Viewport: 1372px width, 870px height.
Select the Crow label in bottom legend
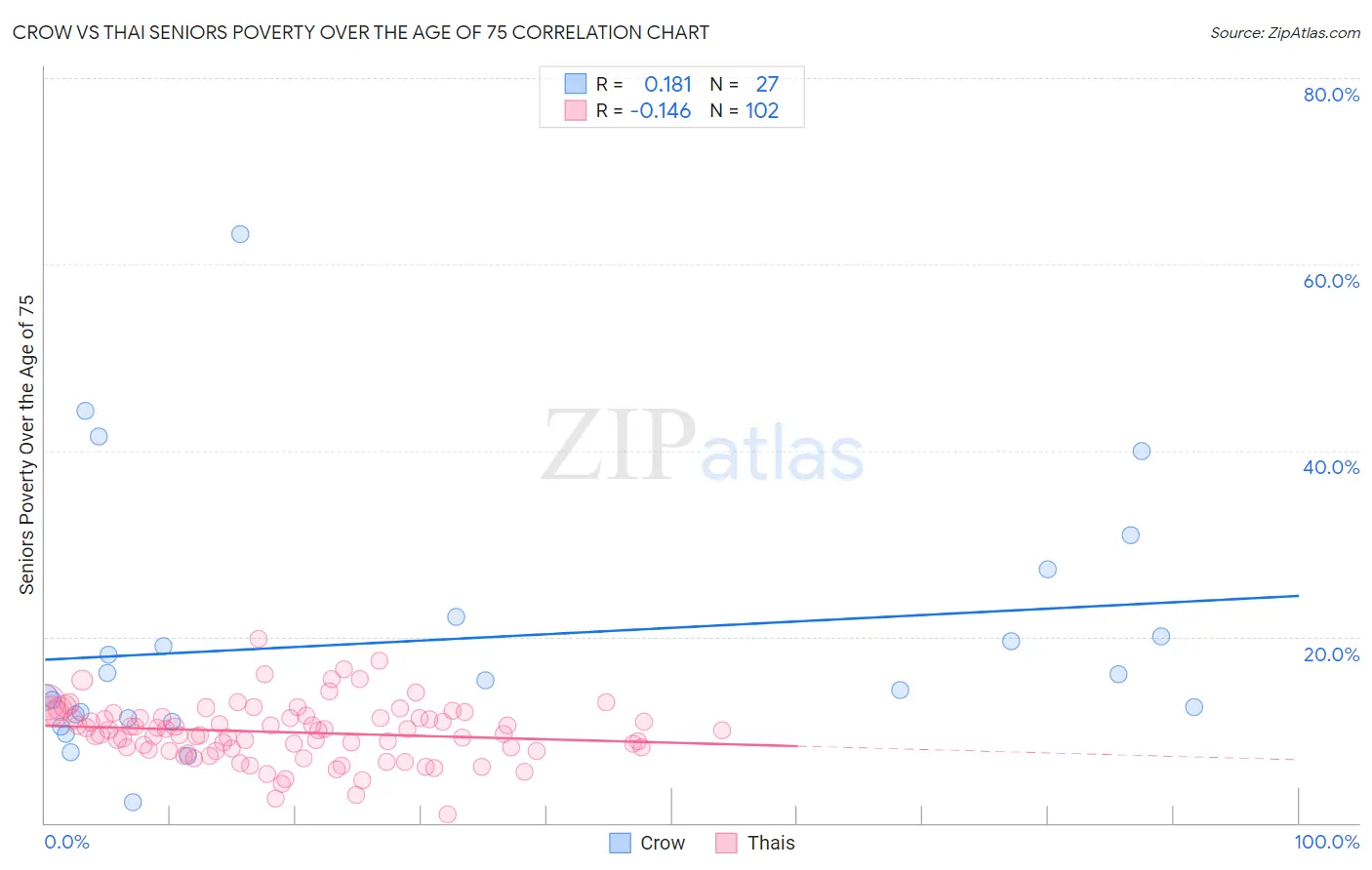tap(663, 843)
